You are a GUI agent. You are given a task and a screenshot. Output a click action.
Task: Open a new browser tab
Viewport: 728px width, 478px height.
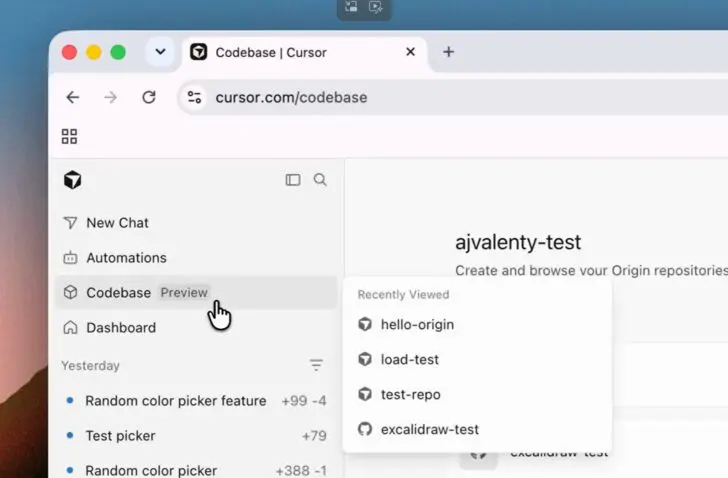(x=448, y=52)
